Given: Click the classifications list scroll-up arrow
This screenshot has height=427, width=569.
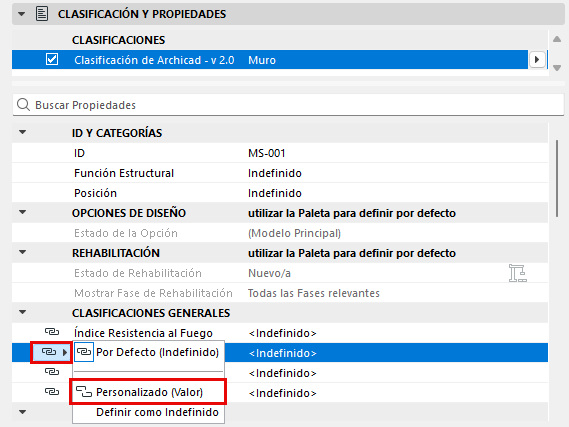Looking at the screenshot, I should tap(557, 39).
